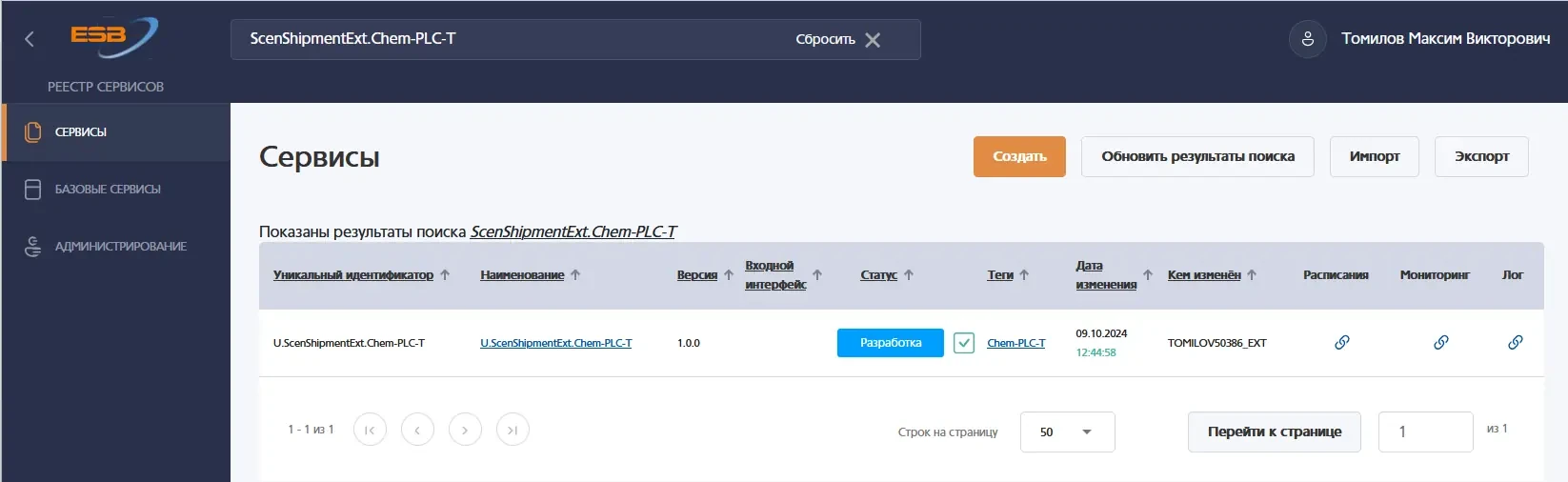Sort by the Наименование arrow icon

tap(575, 274)
